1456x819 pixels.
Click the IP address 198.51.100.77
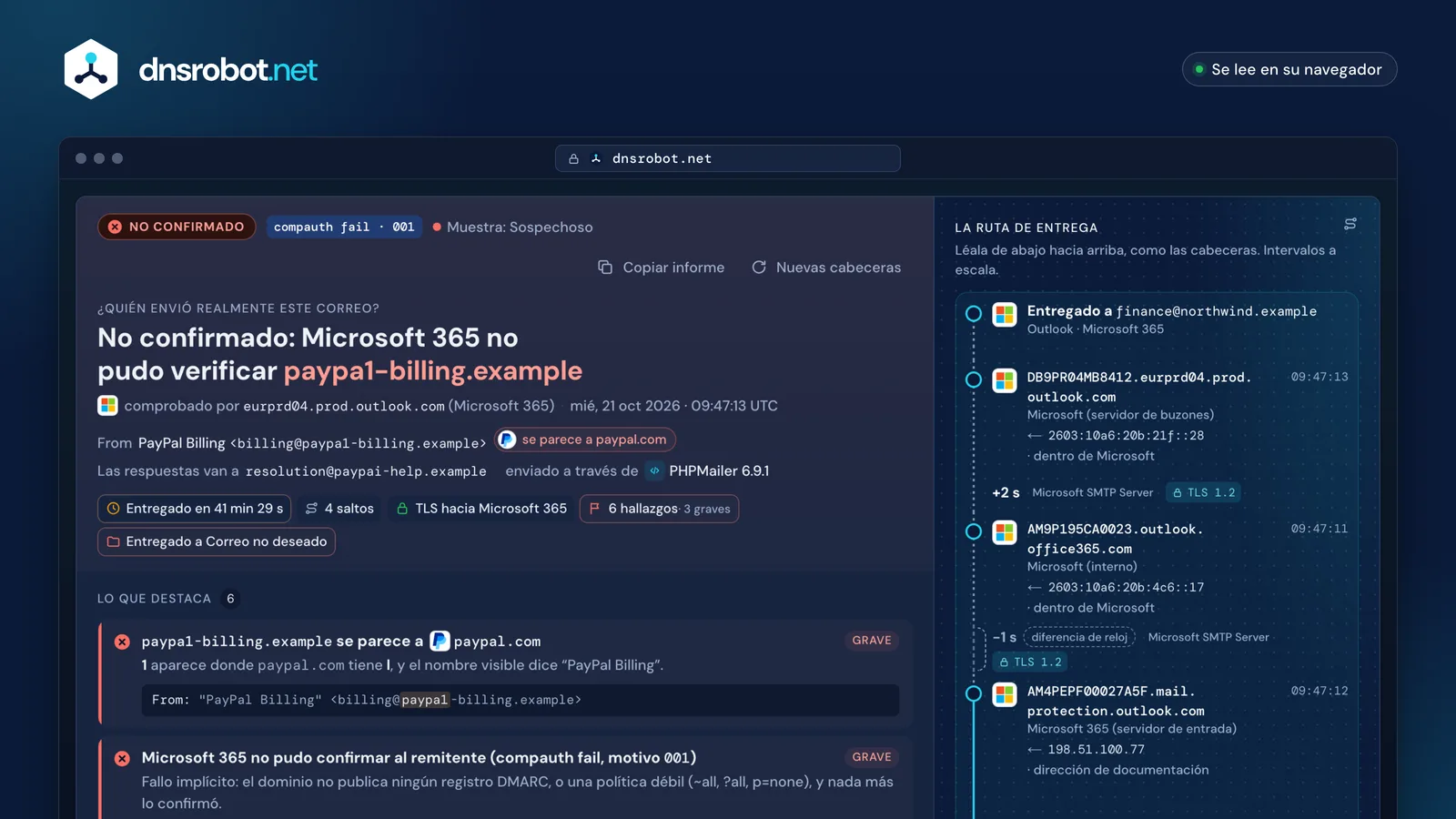[1097, 750]
